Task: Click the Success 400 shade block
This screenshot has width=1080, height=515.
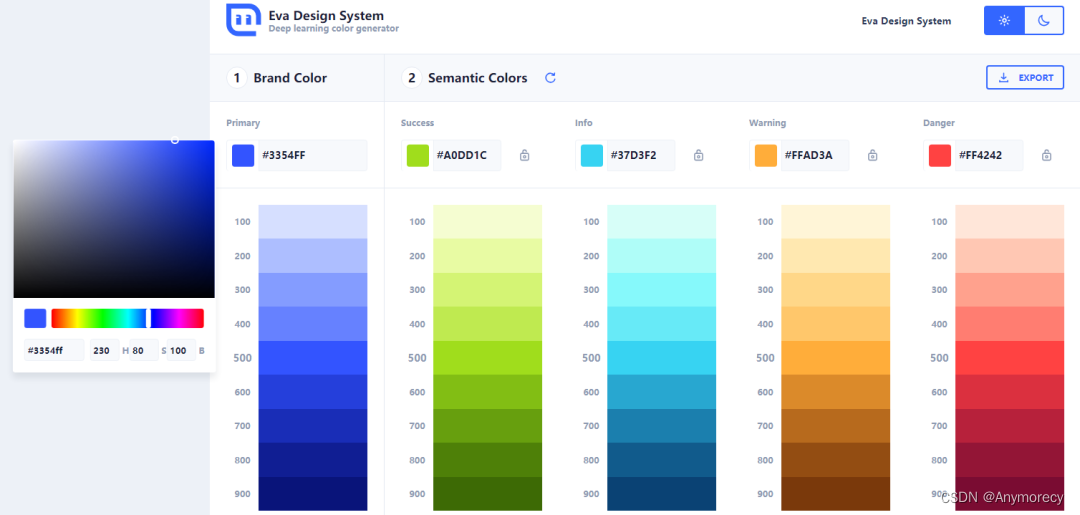Action: [488, 324]
